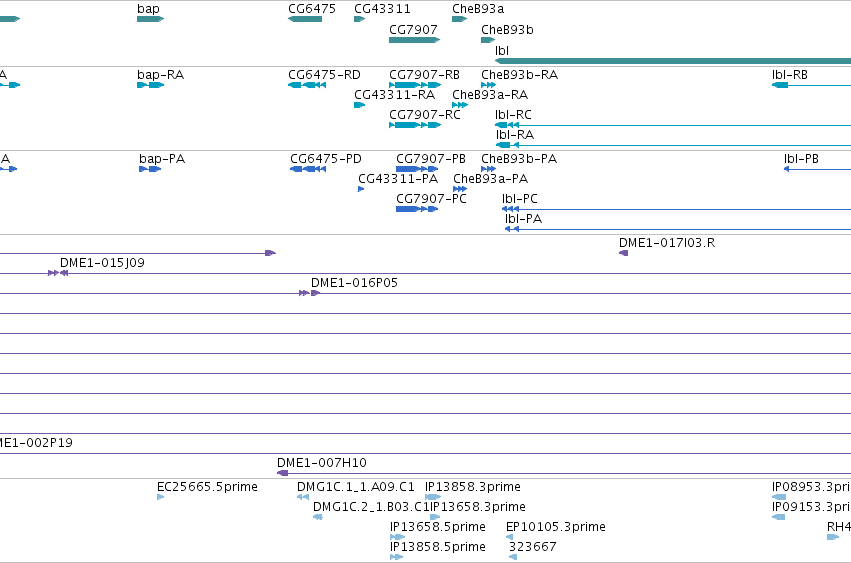Click the CG43311-PA label text
851x563 pixels.
point(398,179)
